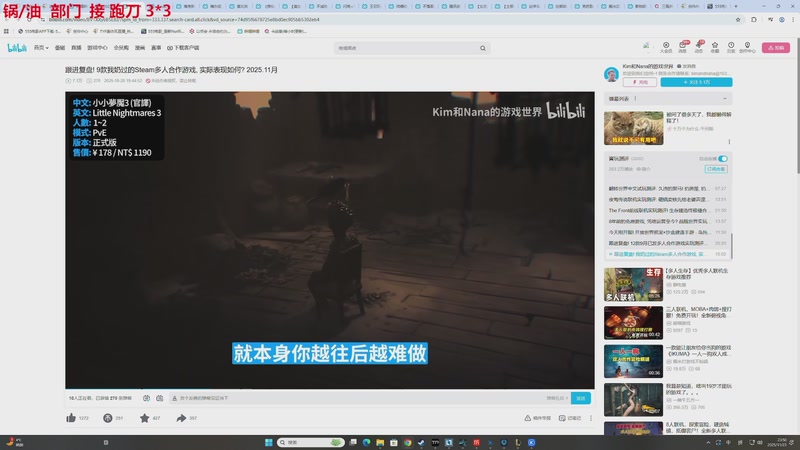Click the 充电 button under uploader

click(x=640, y=82)
